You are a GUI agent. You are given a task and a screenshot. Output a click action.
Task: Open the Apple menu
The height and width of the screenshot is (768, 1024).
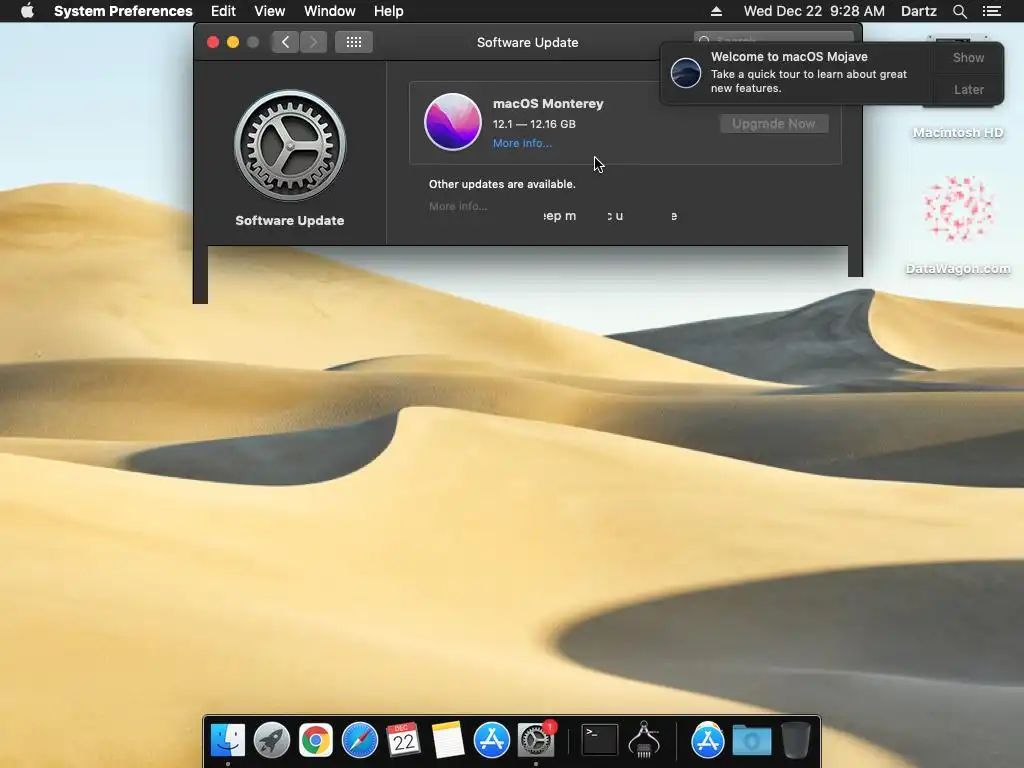click(x=27, y=11)
